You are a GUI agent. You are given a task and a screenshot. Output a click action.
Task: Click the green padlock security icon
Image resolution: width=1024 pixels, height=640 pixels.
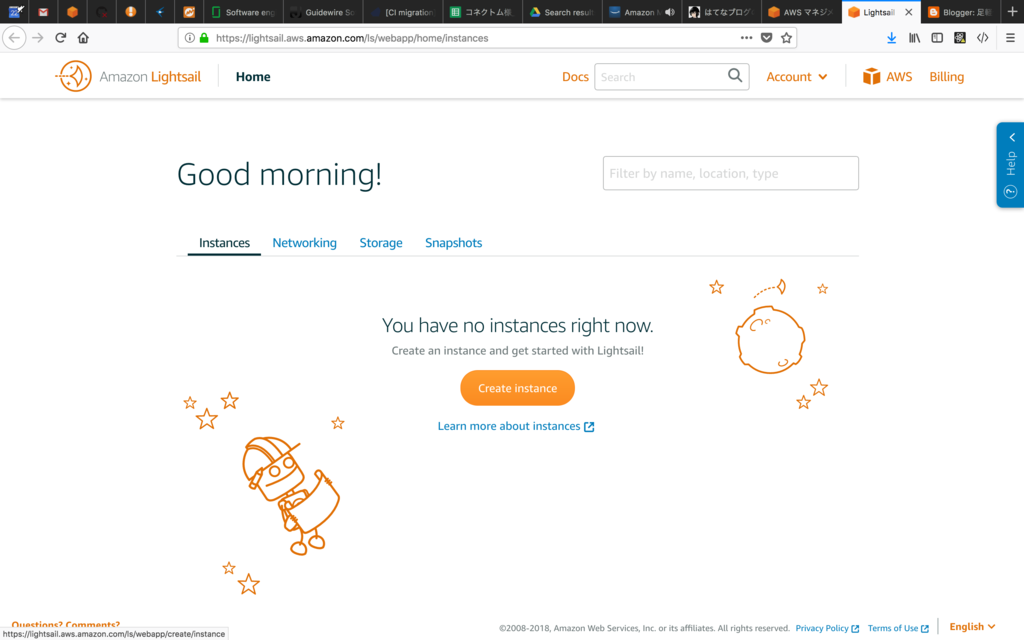point(204,38)
